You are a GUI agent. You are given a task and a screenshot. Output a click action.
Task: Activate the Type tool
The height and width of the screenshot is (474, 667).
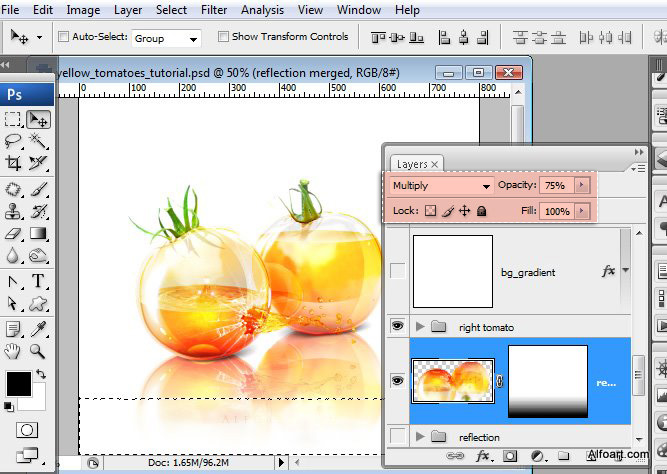(x=39, y=281)
